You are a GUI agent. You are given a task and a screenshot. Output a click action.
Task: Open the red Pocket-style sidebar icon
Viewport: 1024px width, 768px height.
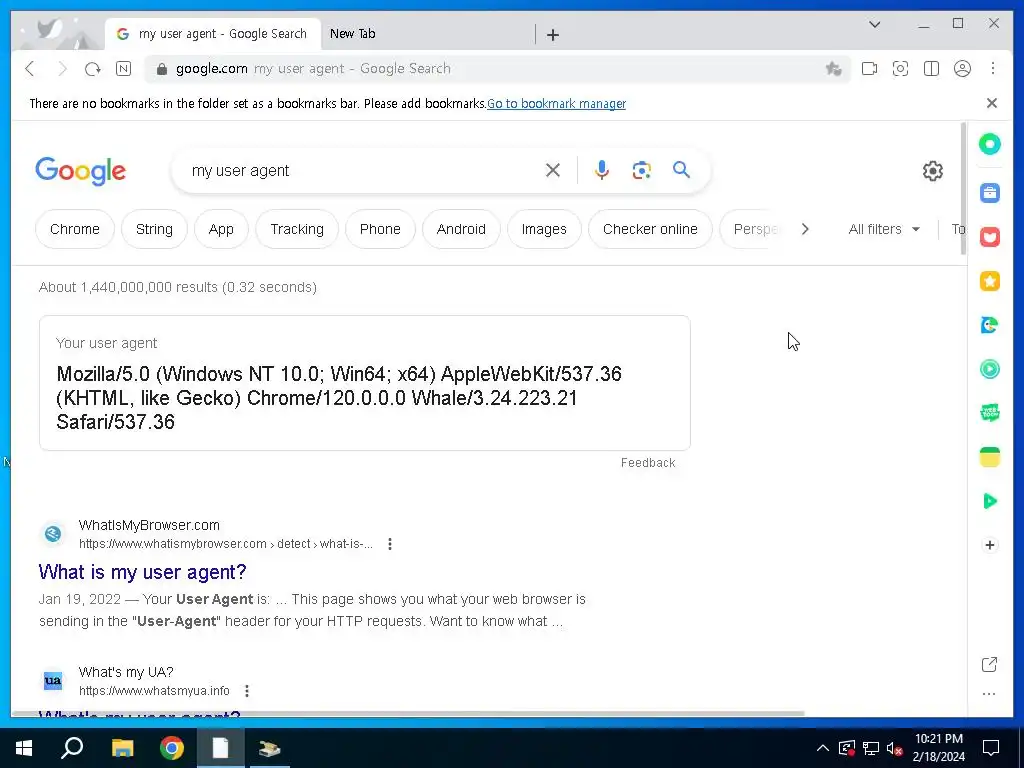[989, 236]
